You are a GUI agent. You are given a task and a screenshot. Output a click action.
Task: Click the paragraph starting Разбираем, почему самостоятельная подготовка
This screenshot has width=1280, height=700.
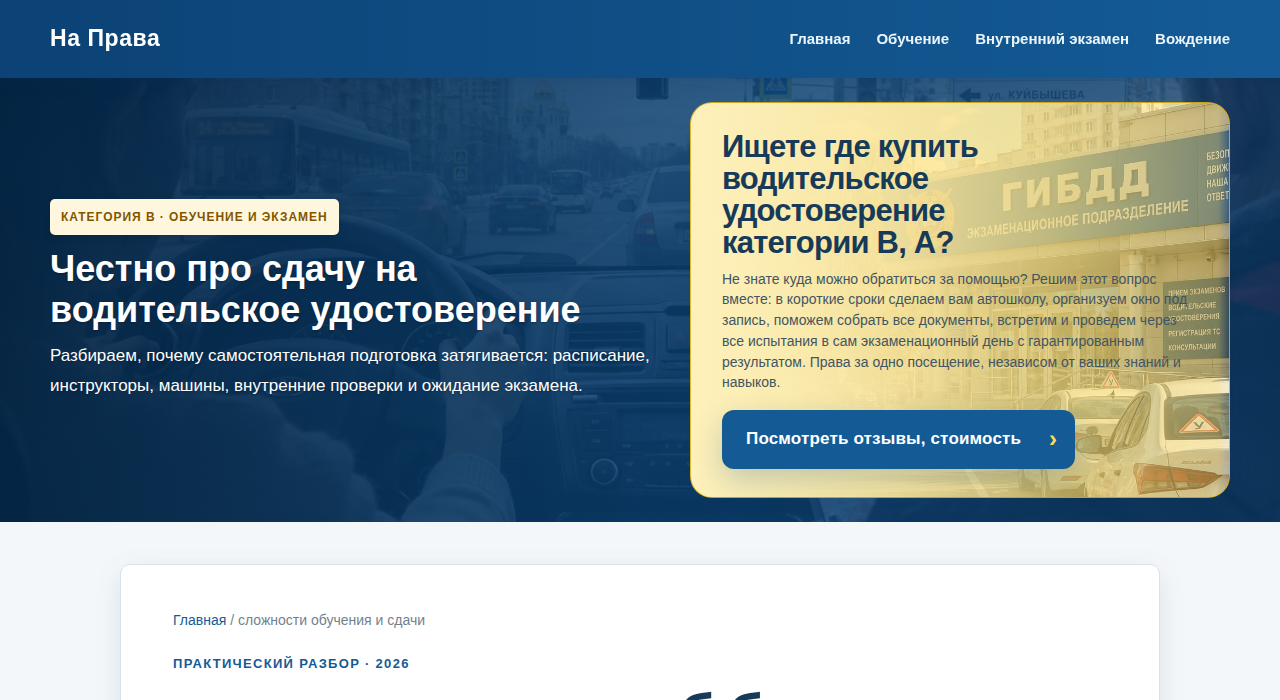point(350,370)
